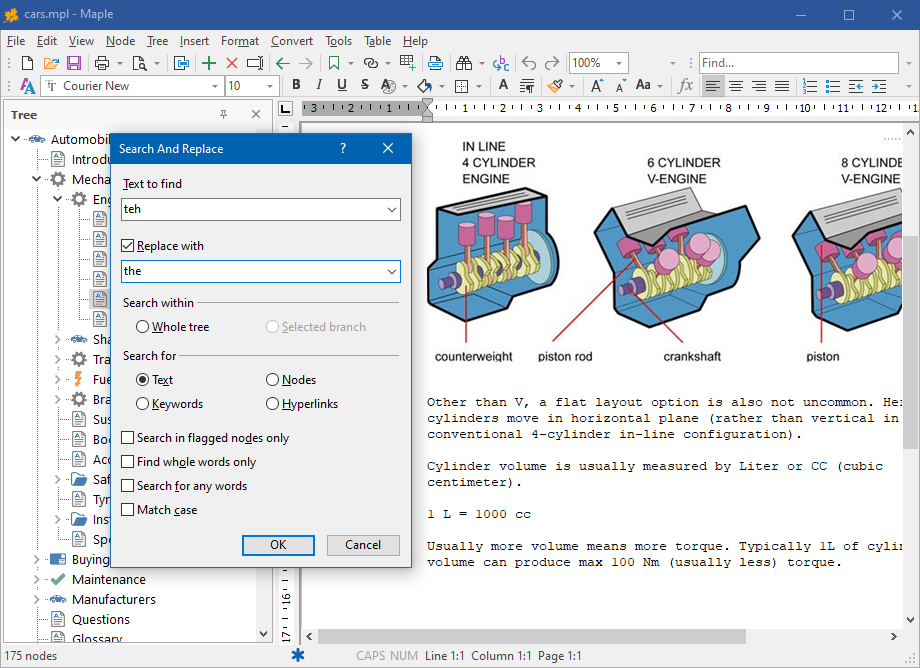Screen dimensions: 920x668
Task: Add a new node with green plus
Action: click(x=209, y=63)
